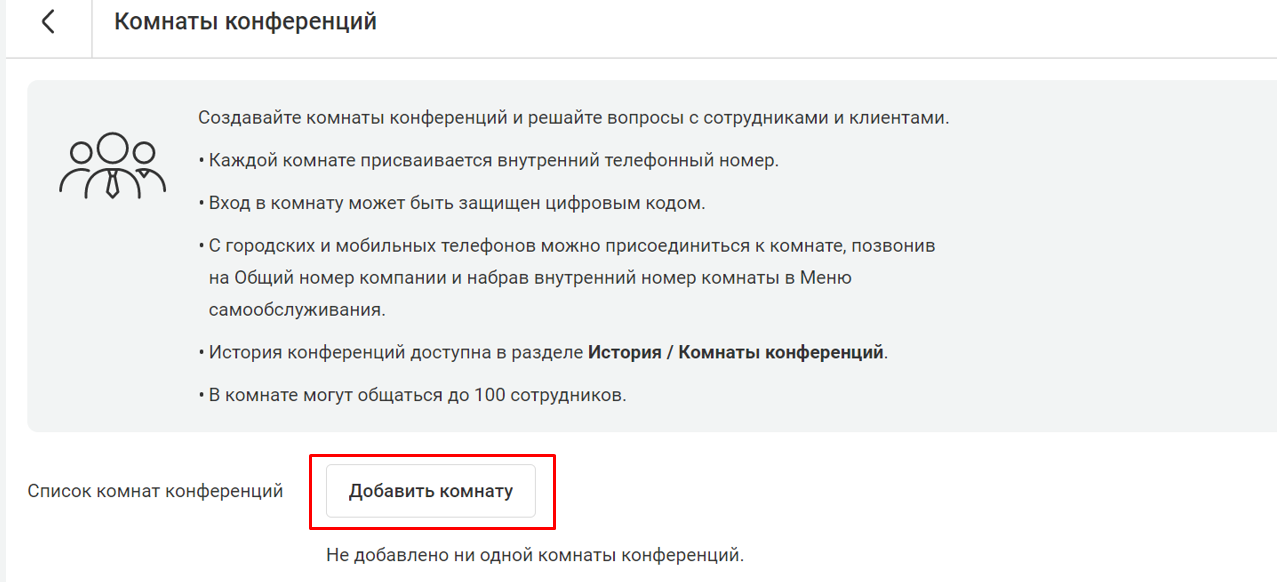Click the word "самообслуживания" in the description

tap(297, 309)
